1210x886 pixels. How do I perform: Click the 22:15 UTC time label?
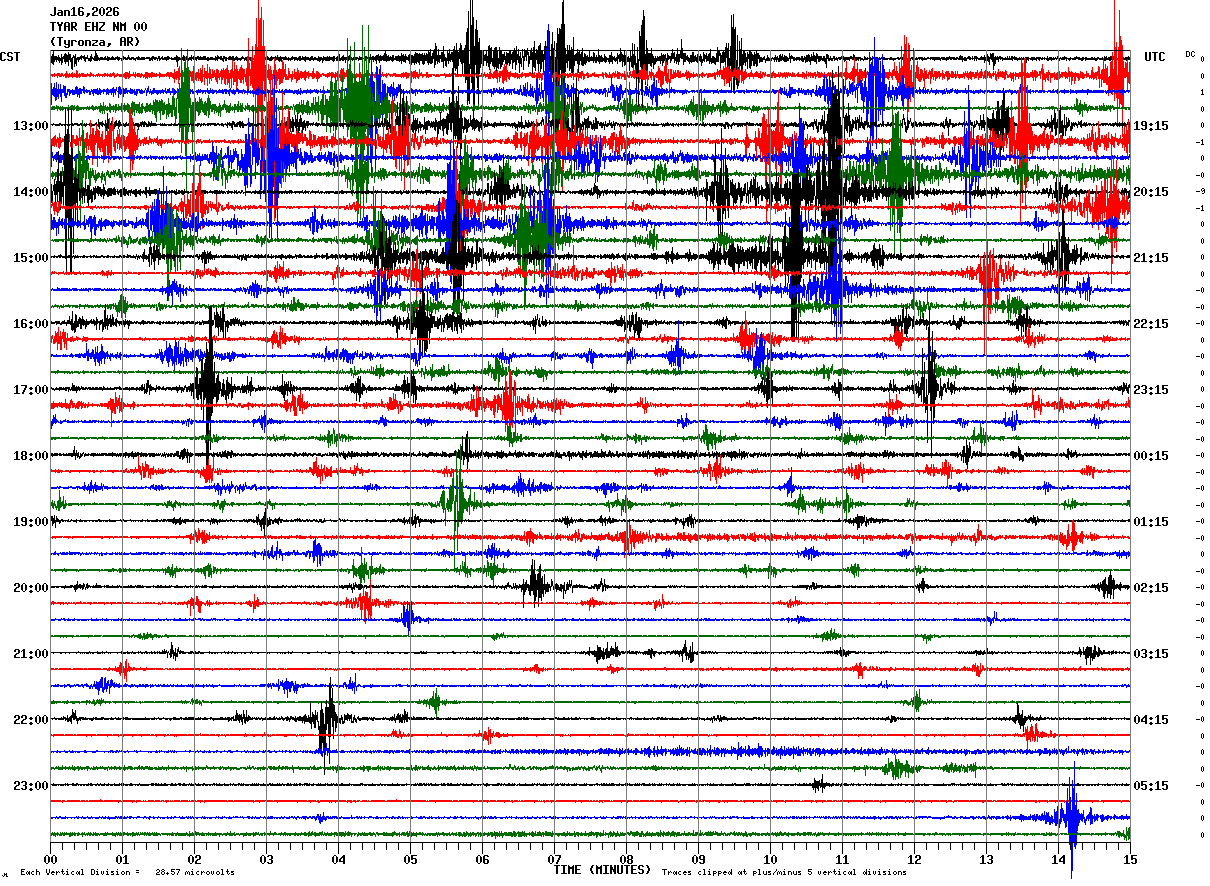1151,324
